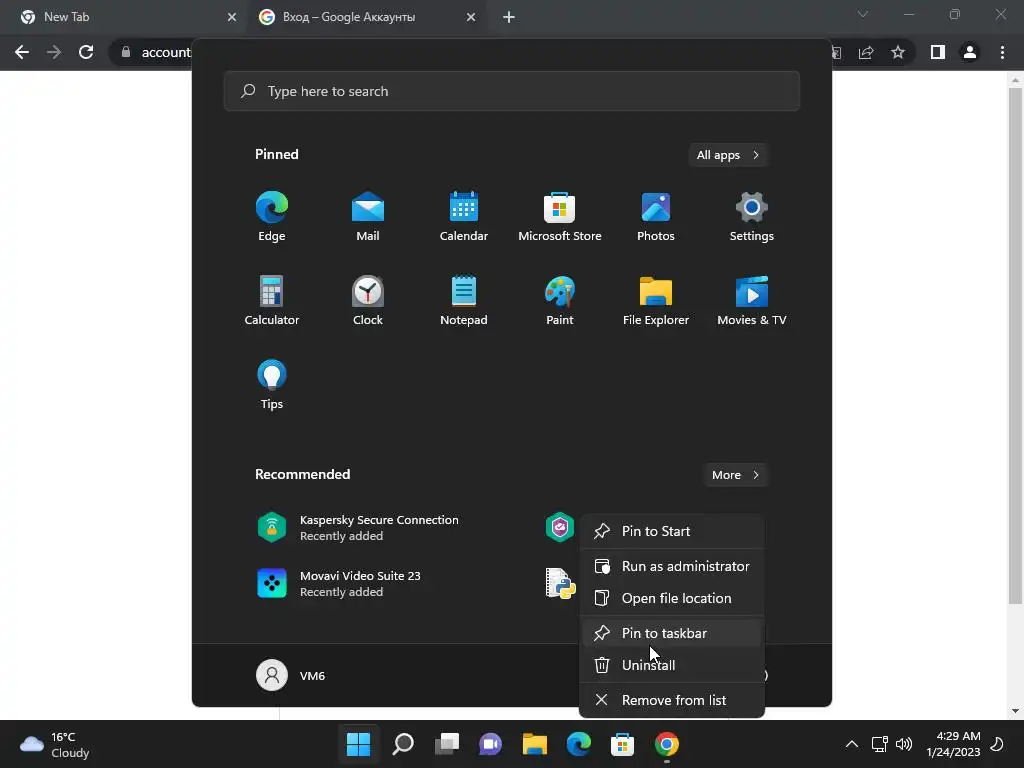Click the purple Kaspersky shield recommended icon

(560, 528)
